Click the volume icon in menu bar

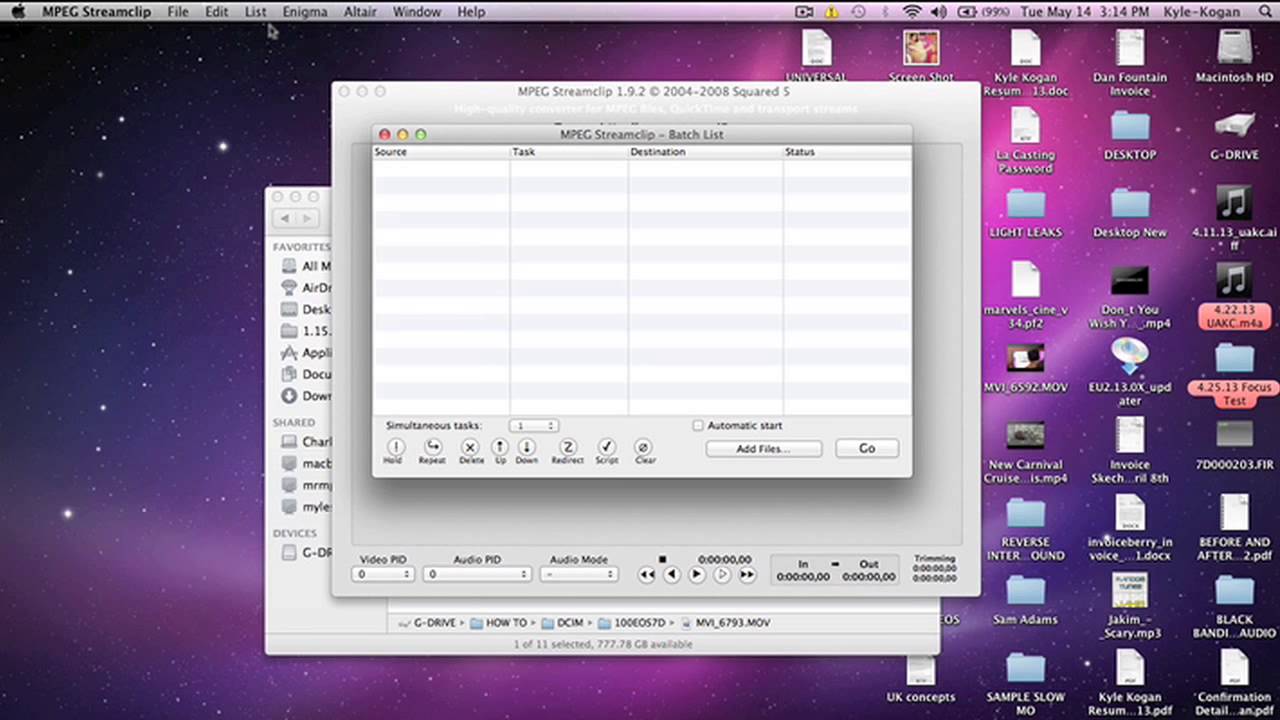939,12
